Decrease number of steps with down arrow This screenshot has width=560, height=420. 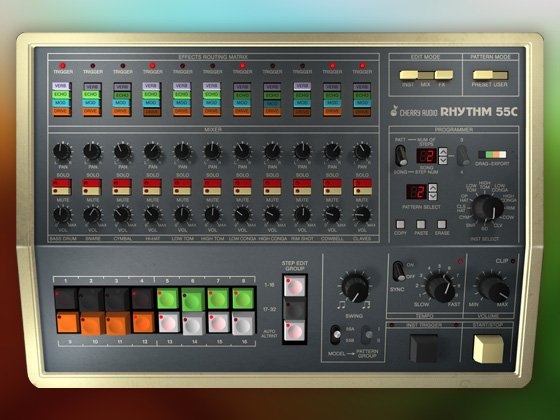pos(442,160)
